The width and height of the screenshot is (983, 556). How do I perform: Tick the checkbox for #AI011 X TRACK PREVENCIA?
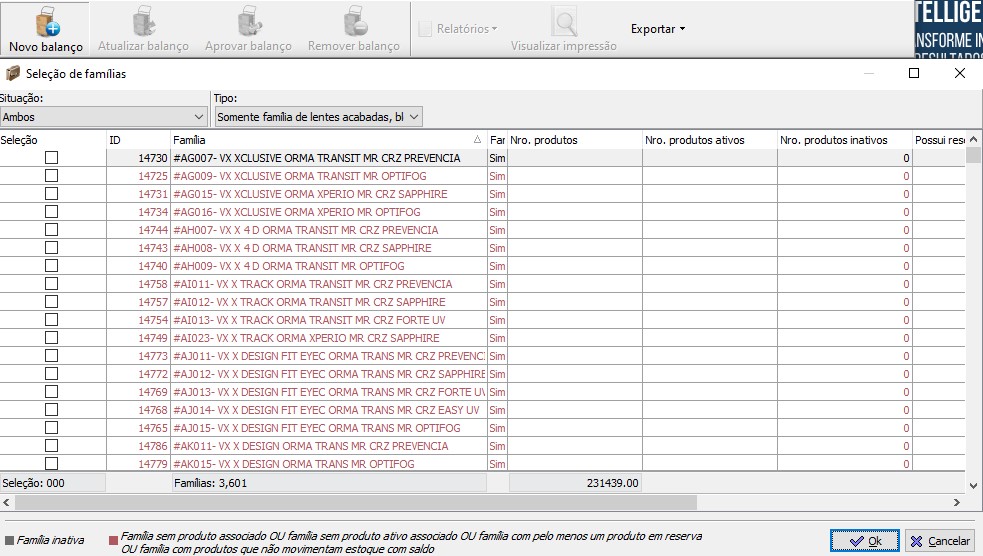point(51,284)
